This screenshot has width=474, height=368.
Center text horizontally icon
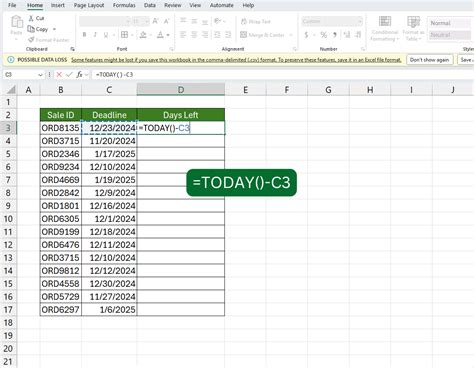pyautogui.click(x=194, y=35)
